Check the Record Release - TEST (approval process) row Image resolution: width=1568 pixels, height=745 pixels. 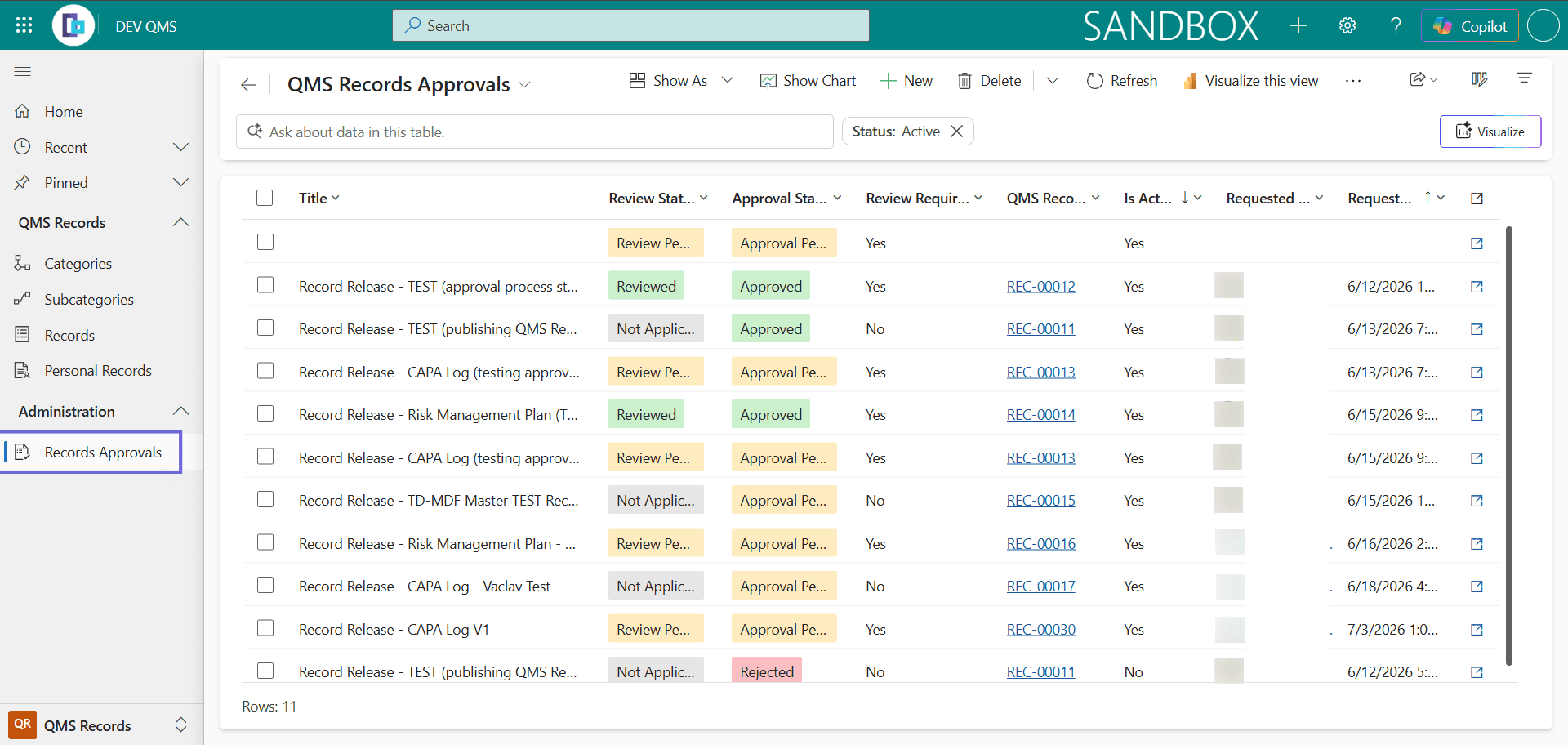pyautogui.click(x=265, y=285)
